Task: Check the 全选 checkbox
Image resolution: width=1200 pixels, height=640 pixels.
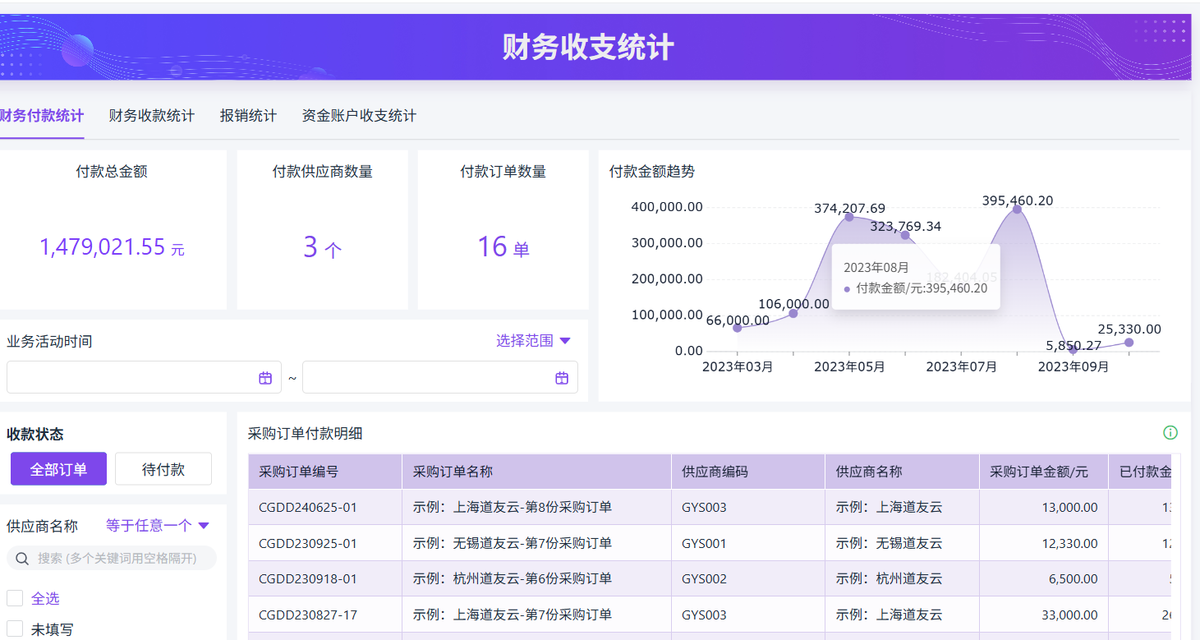Action: 15,598
